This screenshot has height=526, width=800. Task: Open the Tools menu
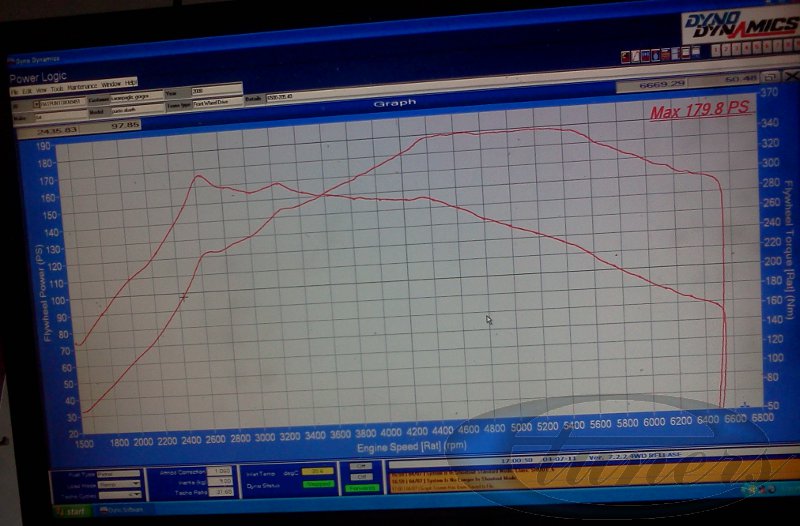pos(57,87)
